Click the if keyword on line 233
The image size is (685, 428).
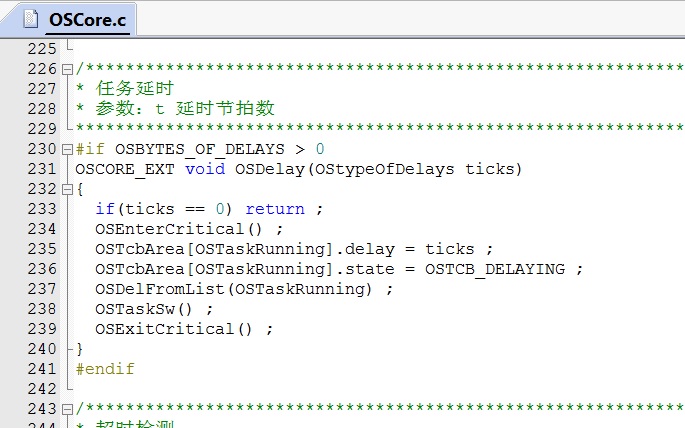[105, 209]
